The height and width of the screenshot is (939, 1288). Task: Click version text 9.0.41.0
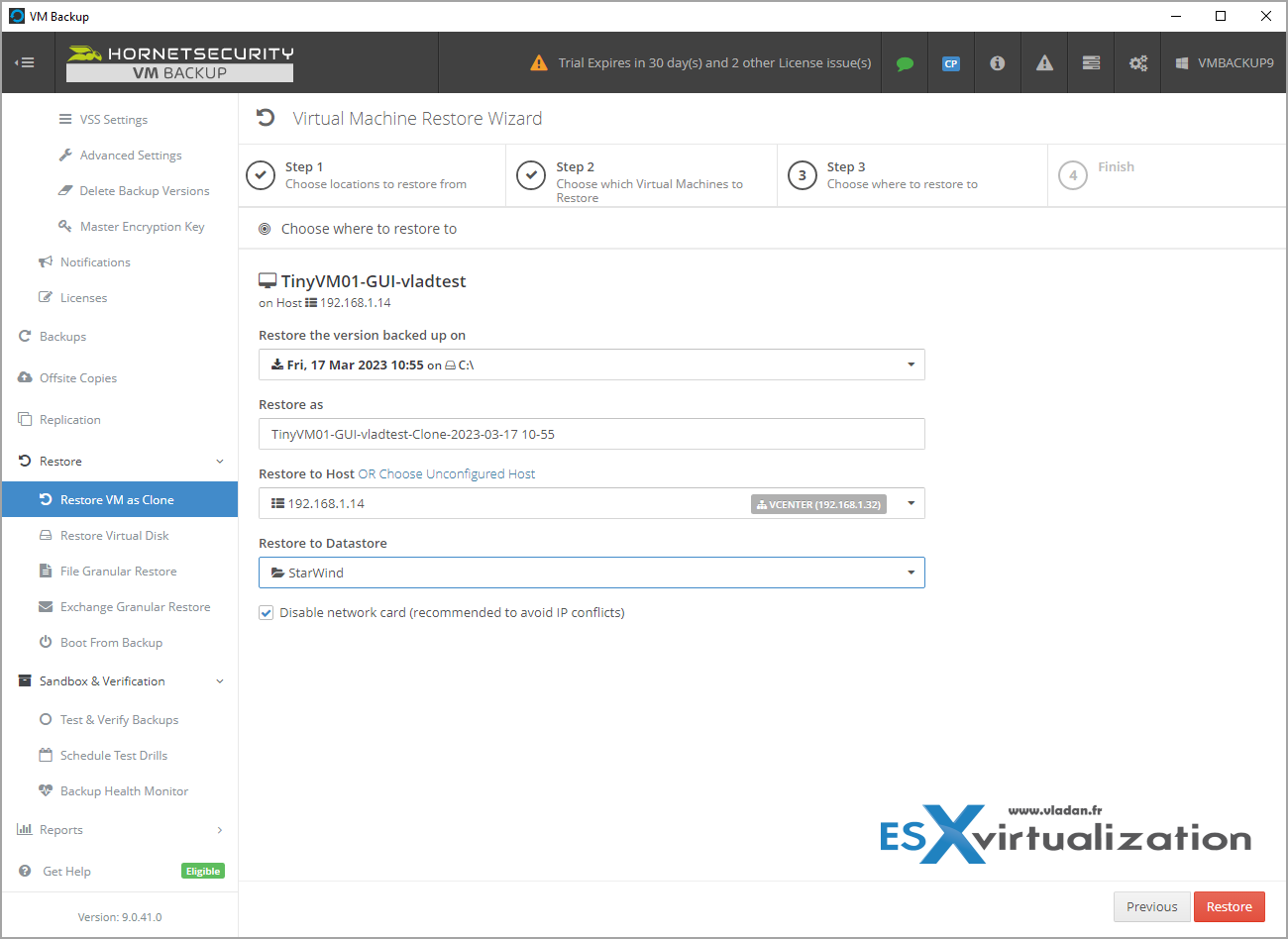[x=141, y=917]
